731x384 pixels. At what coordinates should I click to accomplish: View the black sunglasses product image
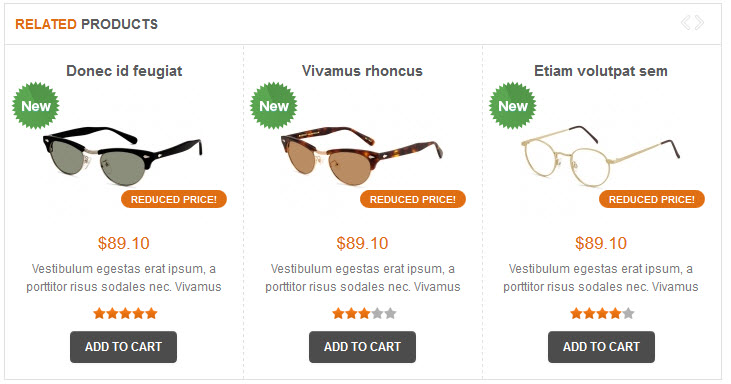tap(124, 154)
